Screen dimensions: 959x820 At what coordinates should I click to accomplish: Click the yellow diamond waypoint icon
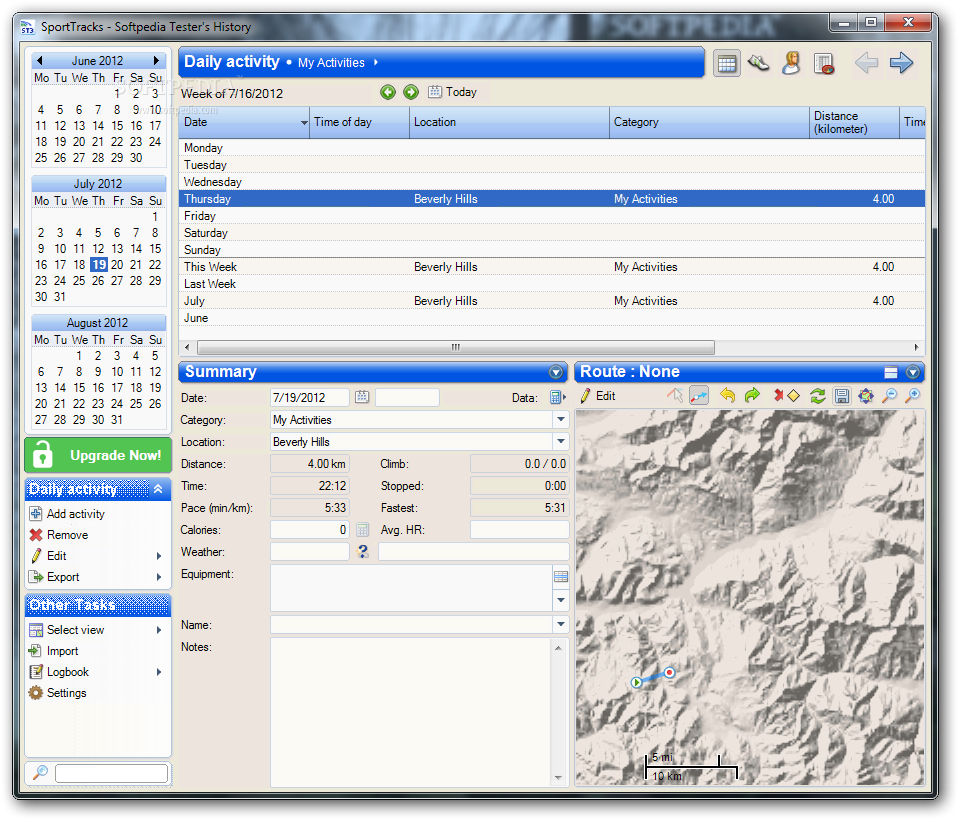coord(793,396)
